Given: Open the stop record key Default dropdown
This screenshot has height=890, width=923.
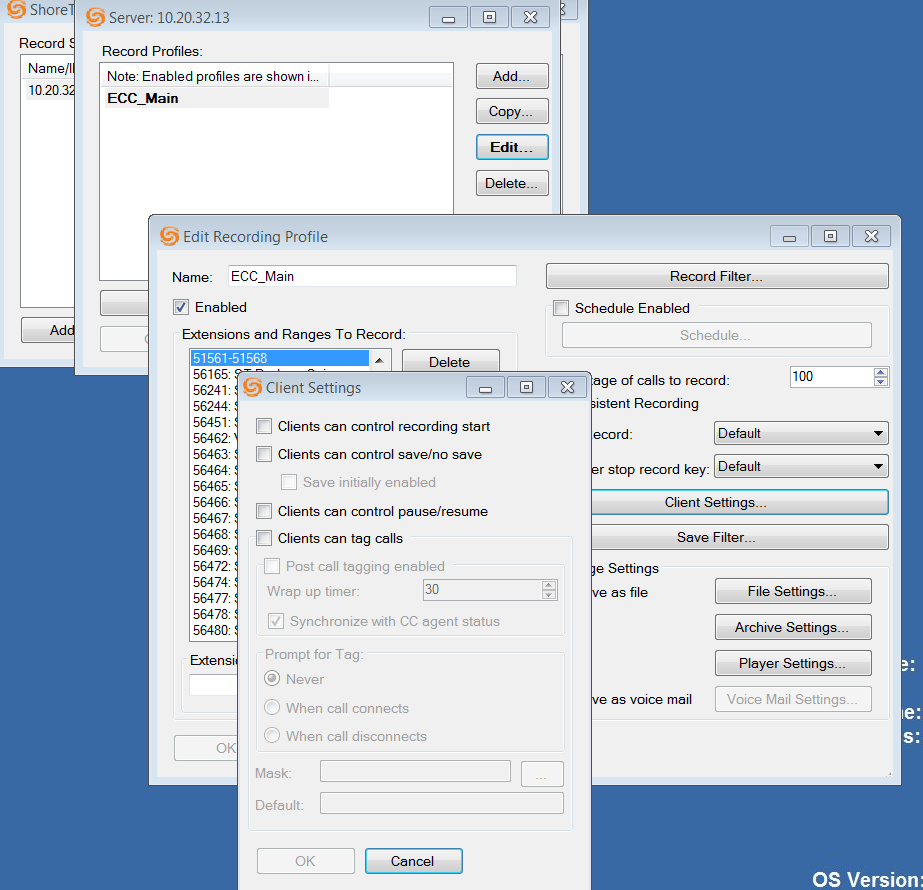Looking at the screenshot, I should point(801,466).
